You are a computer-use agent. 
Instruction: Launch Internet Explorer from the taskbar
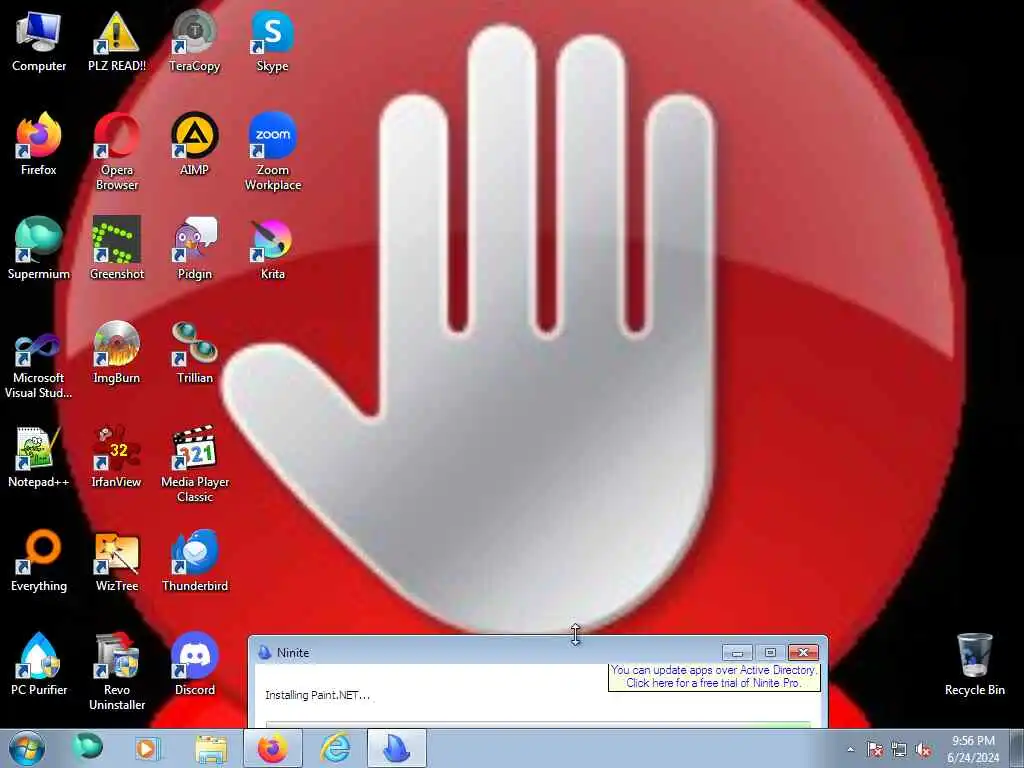pos(335,748)
